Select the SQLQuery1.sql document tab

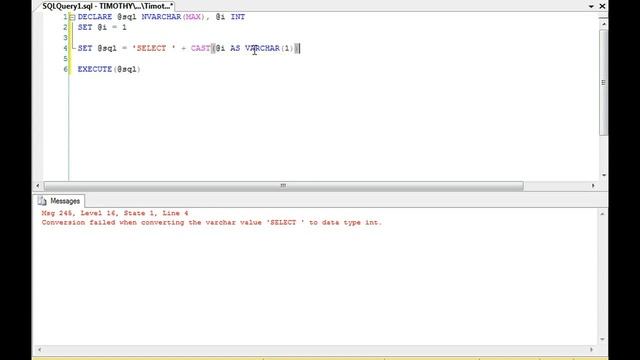tap(108, 6)
